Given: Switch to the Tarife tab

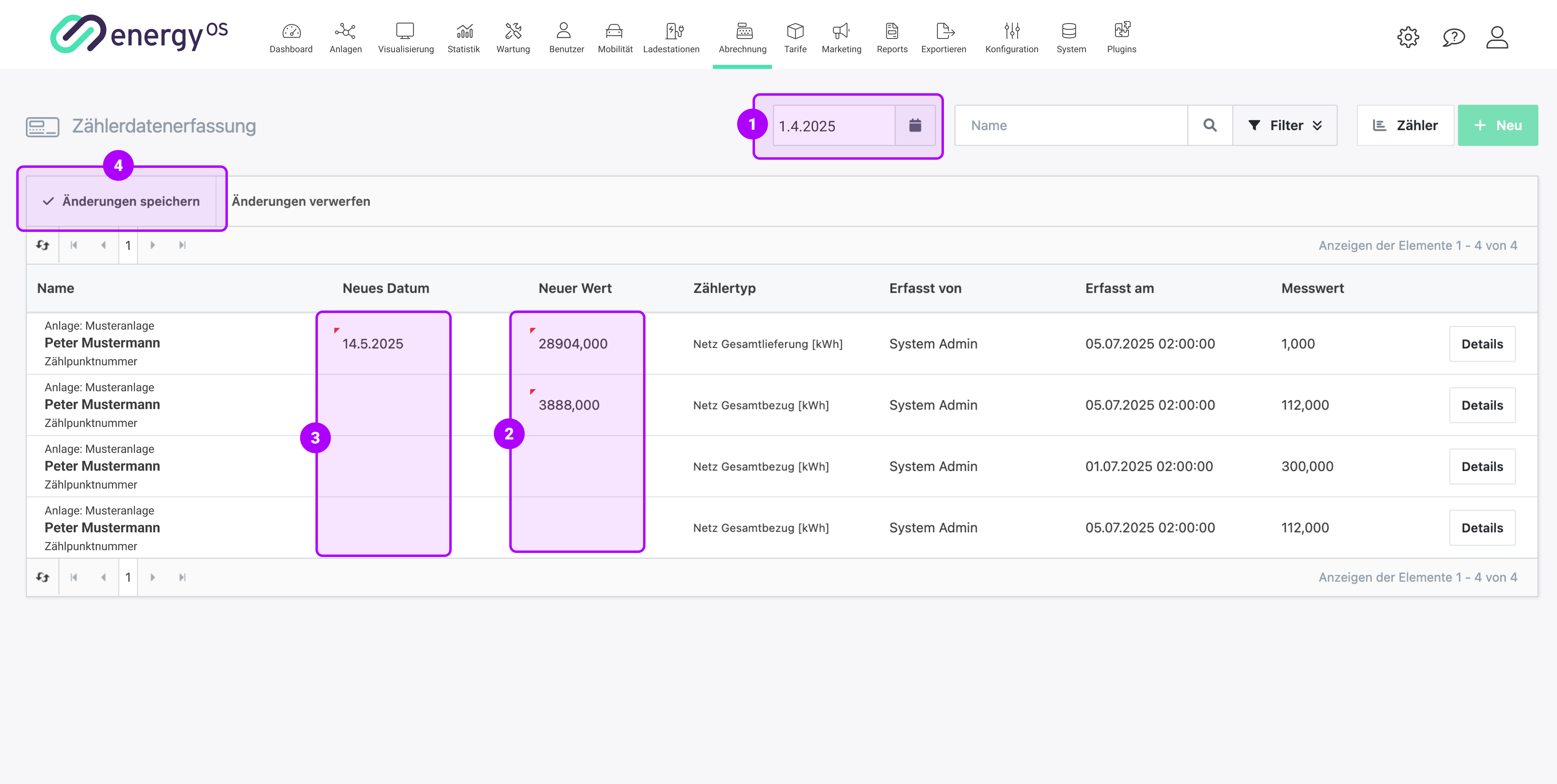Looking at the screenshot, I should [795, 37].
